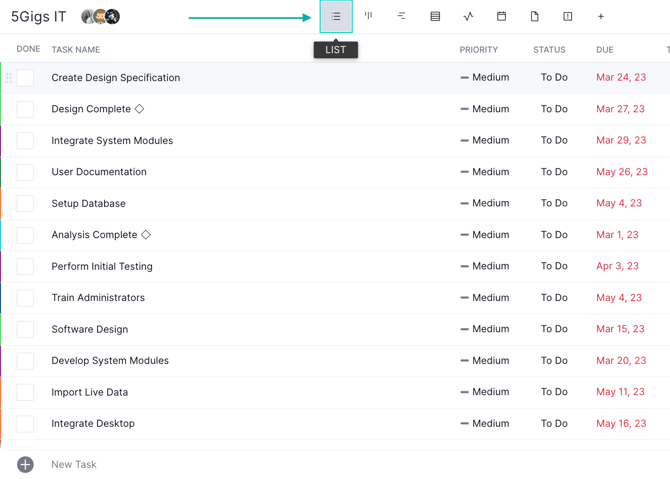Check off Setup Database task
The height and width of the screenshot is (479, 670).
[25, 203]
